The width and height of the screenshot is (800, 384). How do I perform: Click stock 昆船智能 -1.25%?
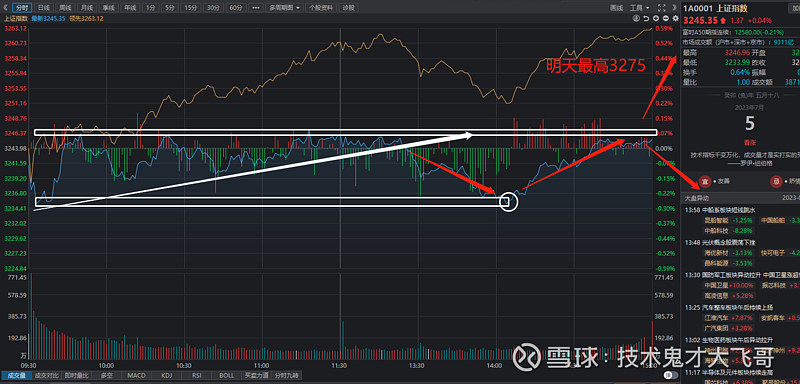[x=729, y=221]
